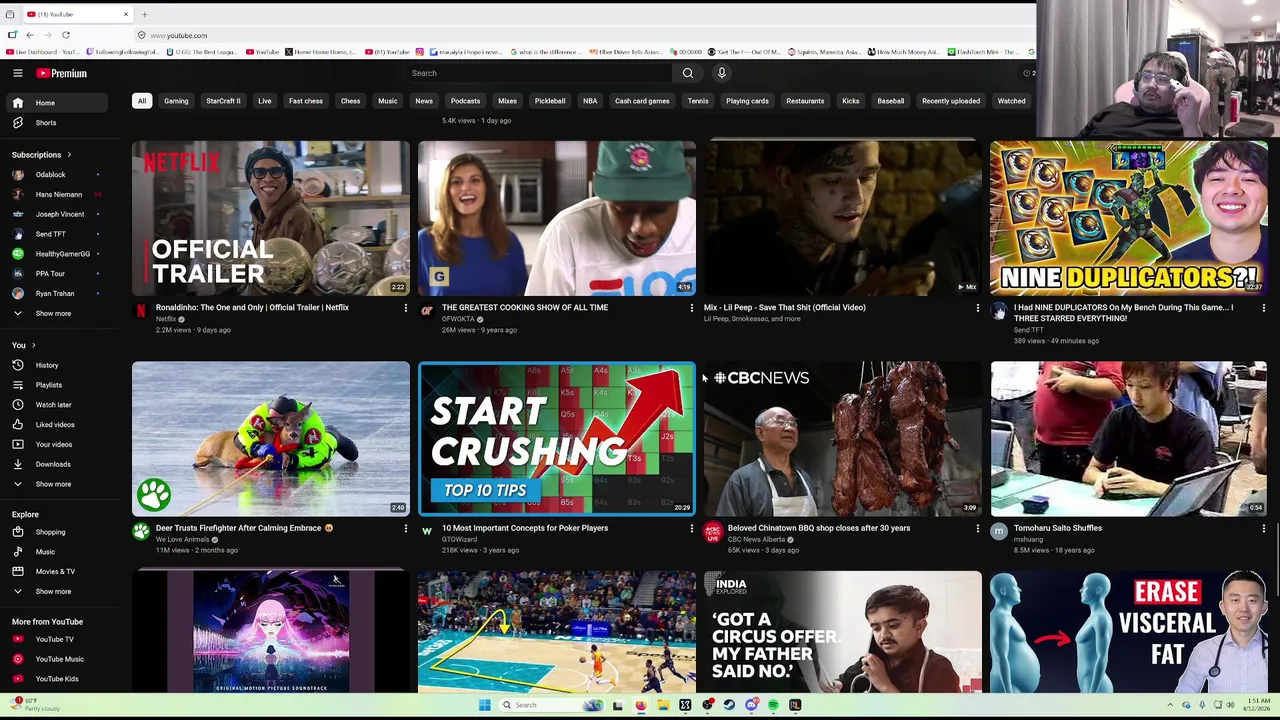The height and width of the screenshot is (720, 1280).
Task: Click Netflix channel avatar under Ronaldinho video
Action: [141, 311]
